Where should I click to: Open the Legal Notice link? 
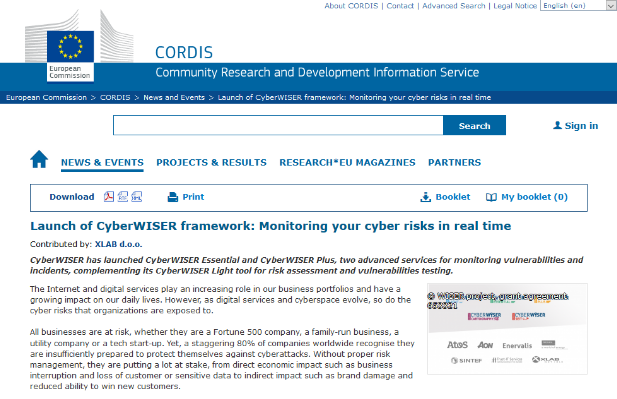(x=515, y=6)
